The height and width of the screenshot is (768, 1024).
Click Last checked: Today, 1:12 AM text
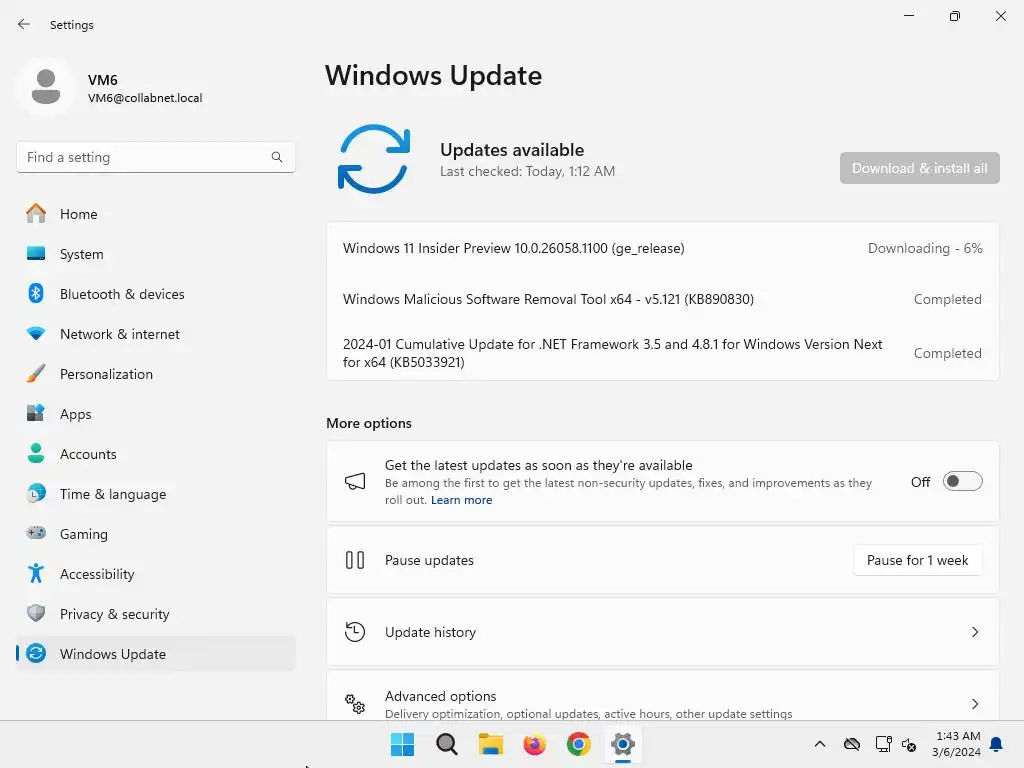click(x=528, y=171)
